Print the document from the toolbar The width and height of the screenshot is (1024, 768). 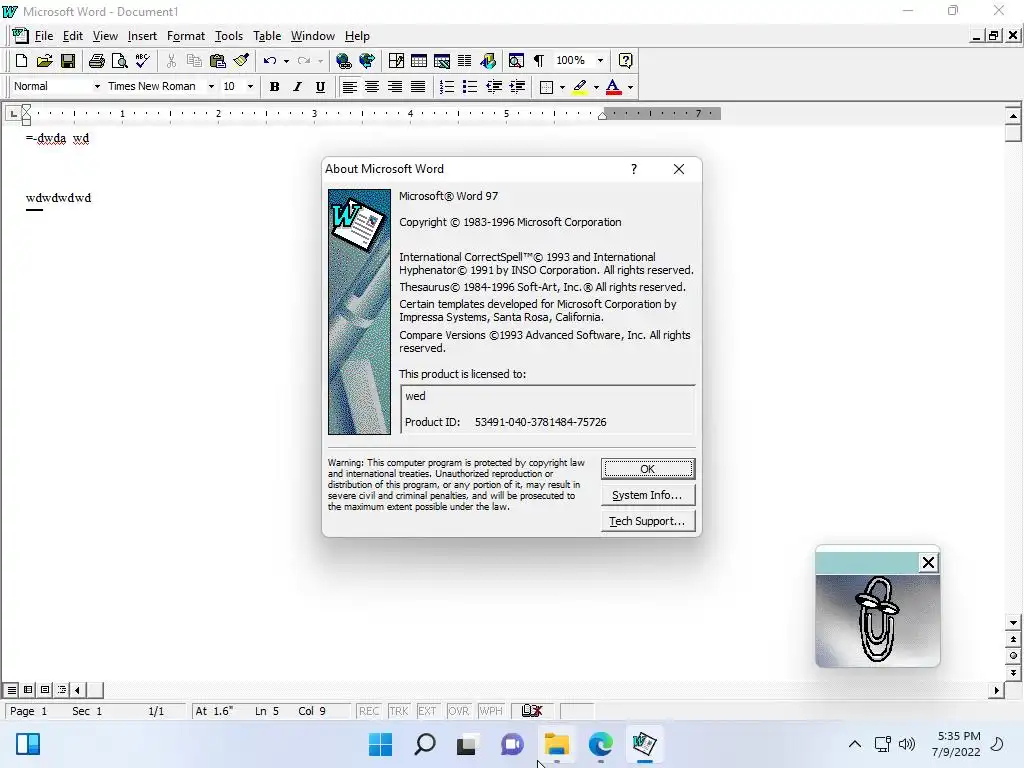[97, 61]
